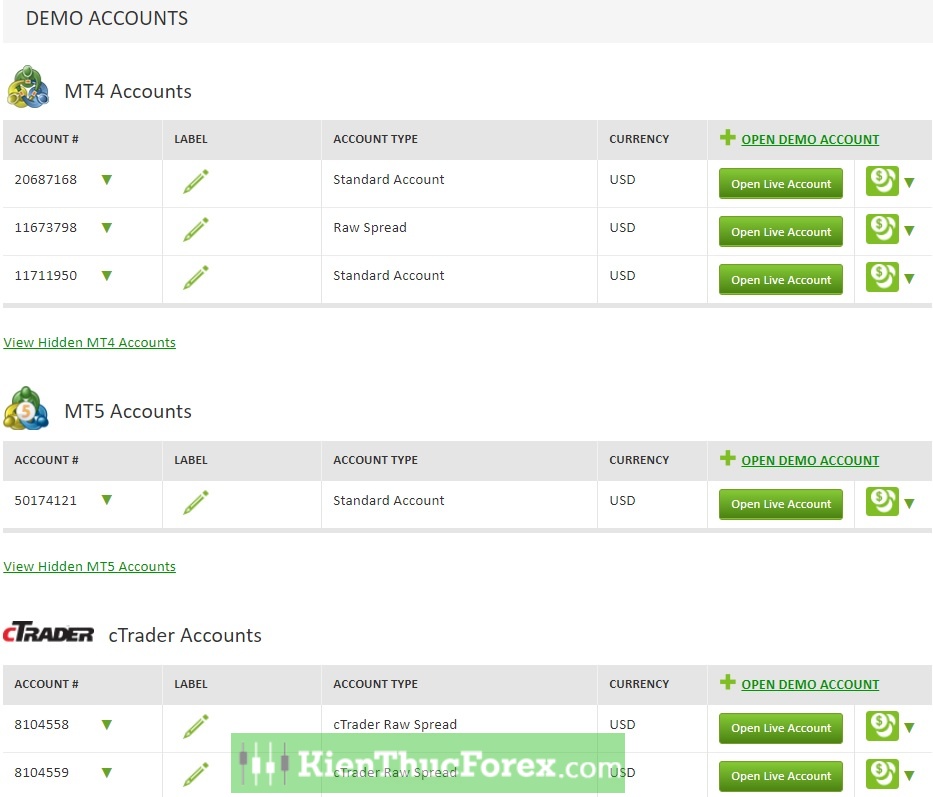Screen dimensions: 933x797
Task: Click funds coin icon for account 11711950
Action: (x=882, y=277)
